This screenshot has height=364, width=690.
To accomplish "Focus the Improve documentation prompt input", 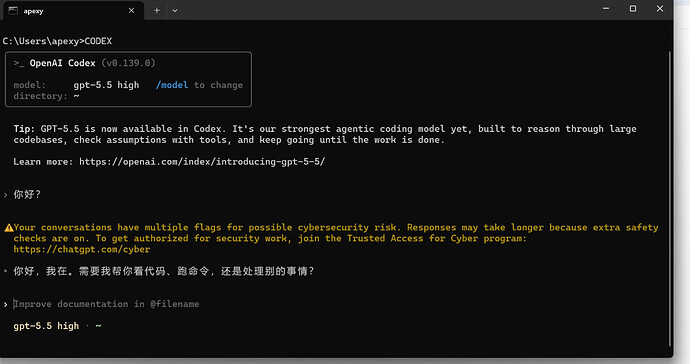I will pyautogui.click(x=106, y=304).
